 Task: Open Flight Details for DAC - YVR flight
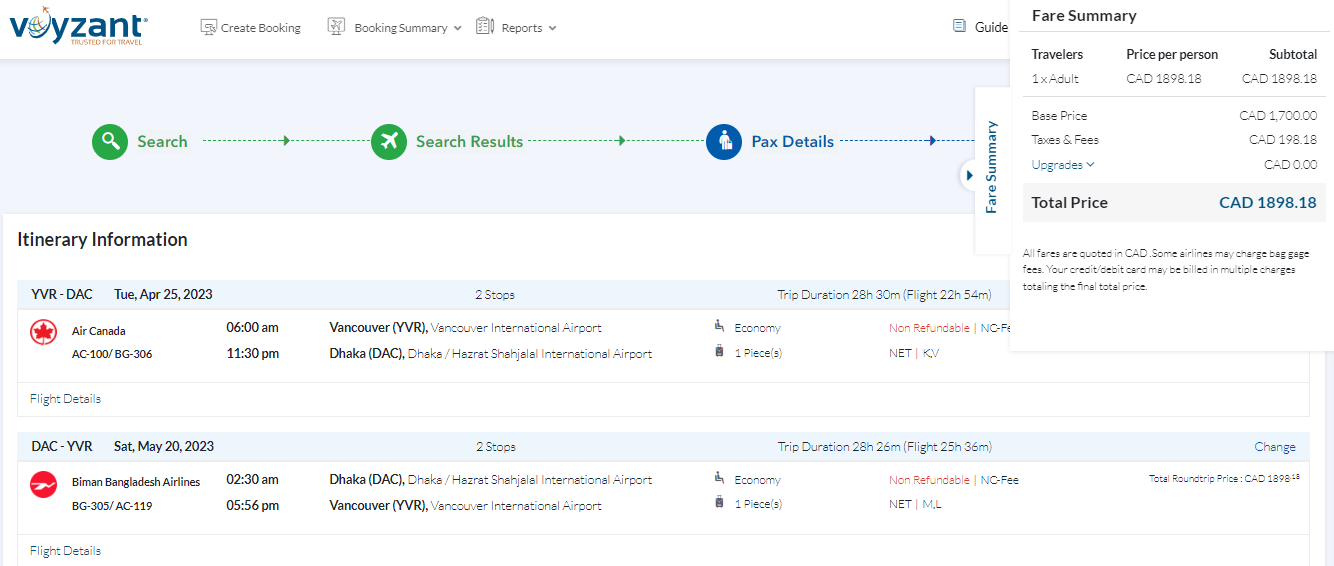coord(65,551)
